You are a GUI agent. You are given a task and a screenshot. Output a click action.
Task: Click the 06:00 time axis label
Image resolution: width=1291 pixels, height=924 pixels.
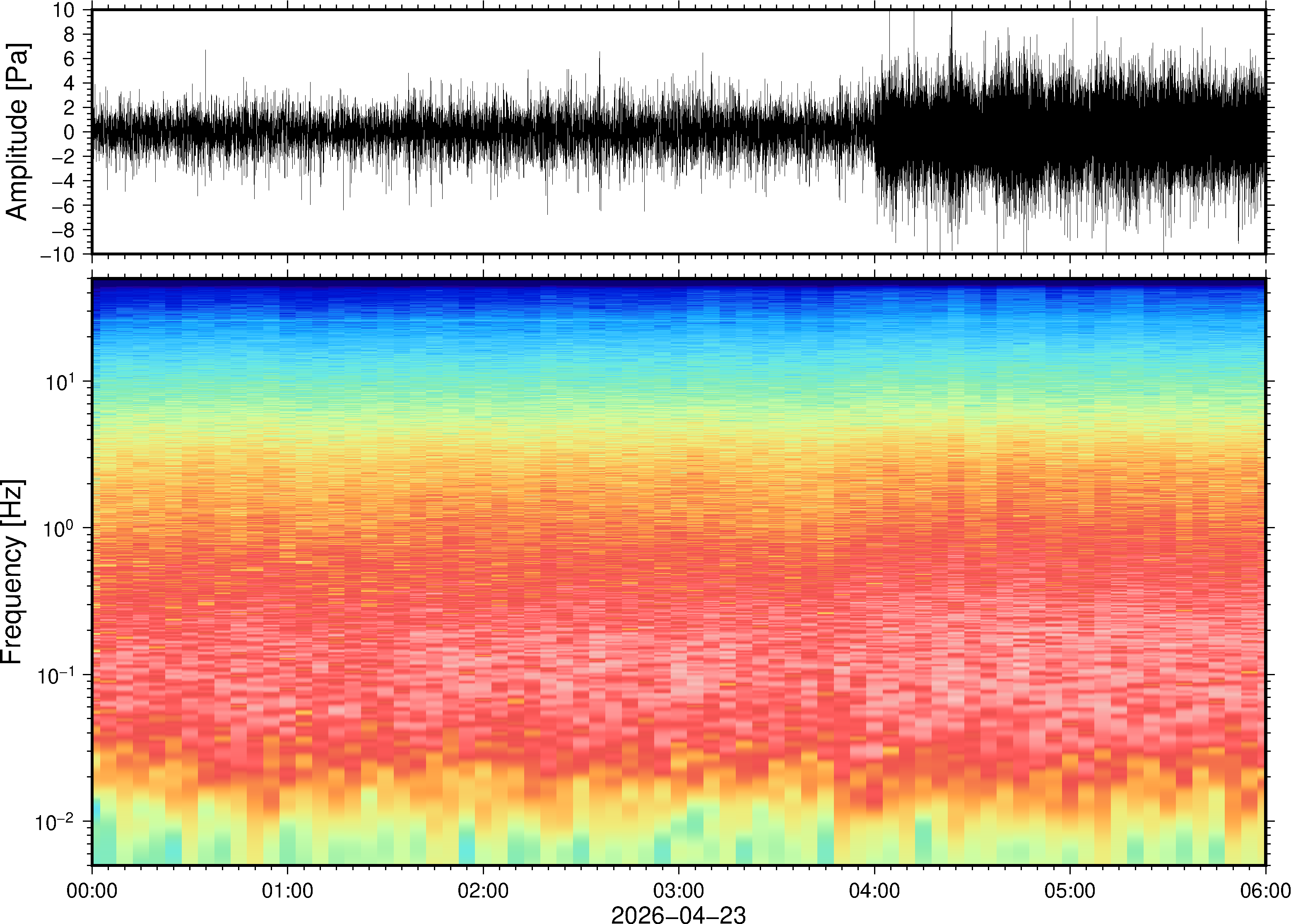(1265, 890)
